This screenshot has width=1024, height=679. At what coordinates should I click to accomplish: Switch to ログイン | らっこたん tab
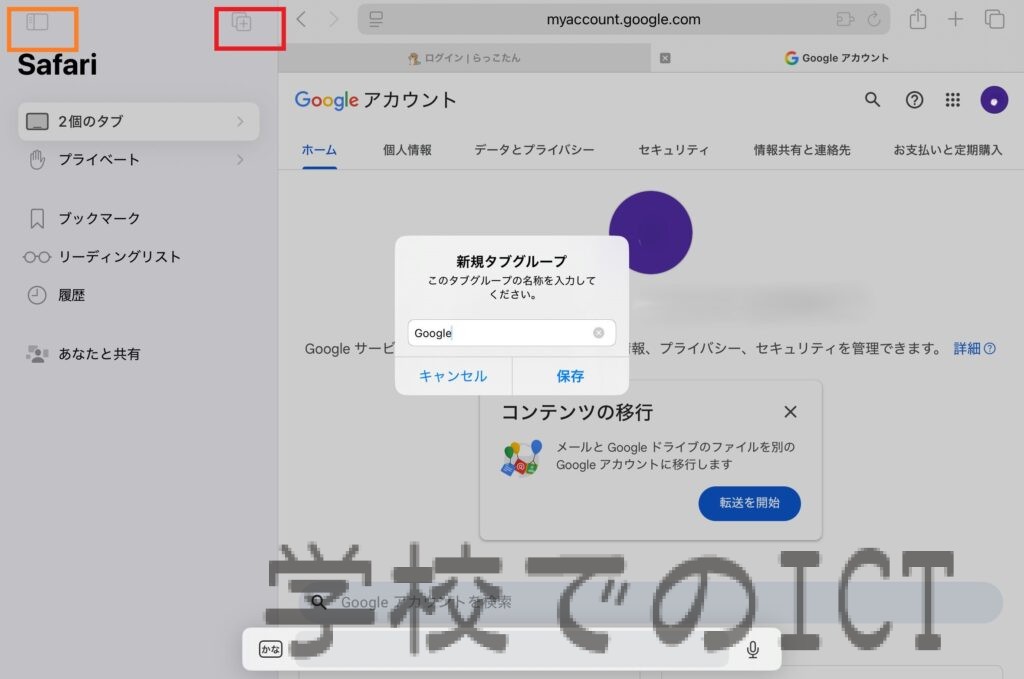click(464, 58)
